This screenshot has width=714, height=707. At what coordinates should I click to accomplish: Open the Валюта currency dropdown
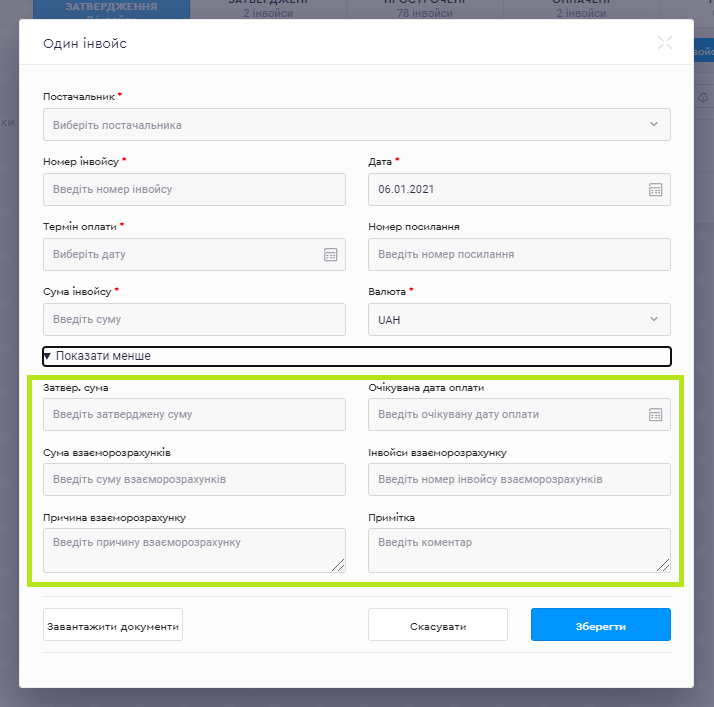[x=518, y=320]
